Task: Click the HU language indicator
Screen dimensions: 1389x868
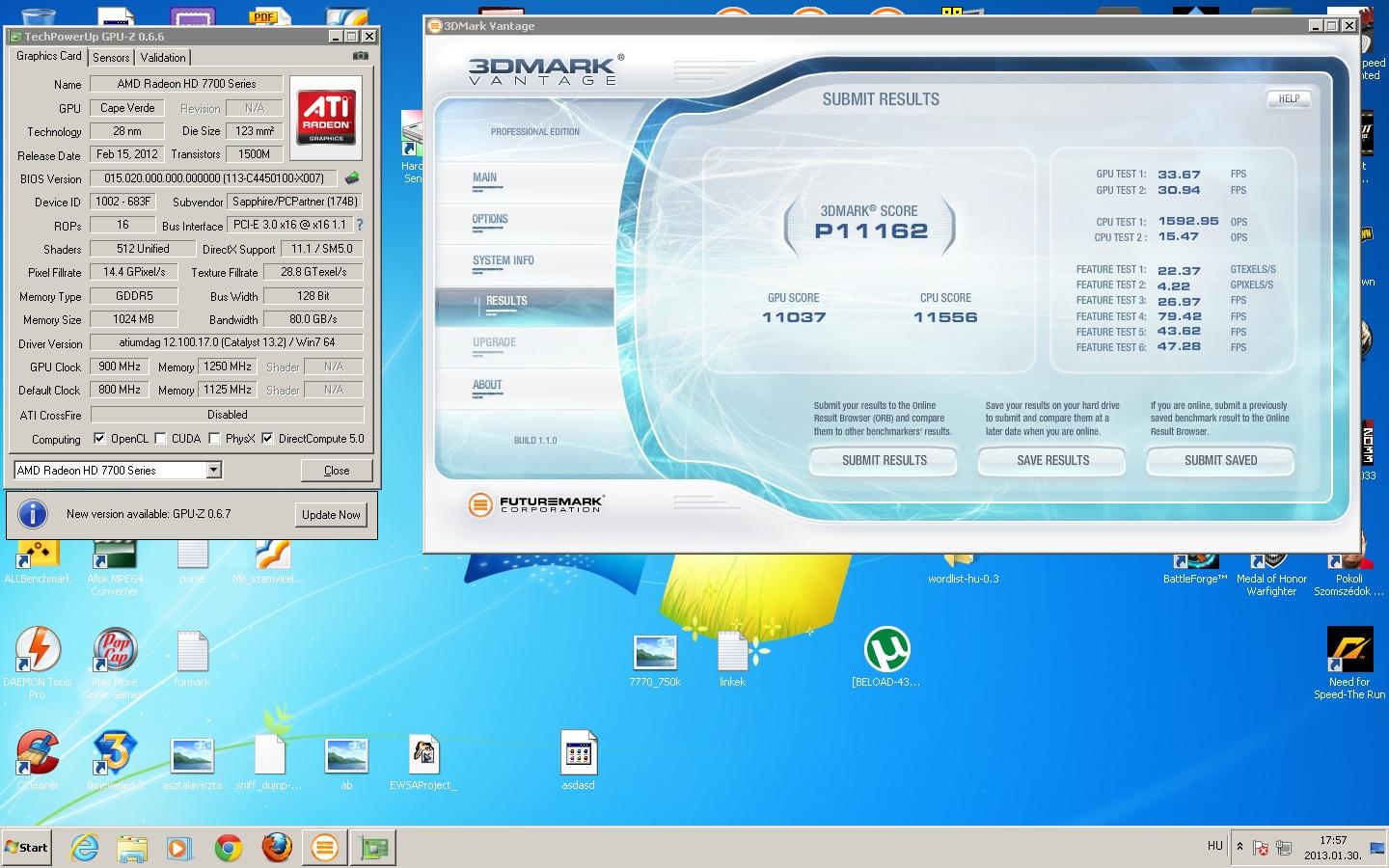Action: click(x=1214, y=846)
